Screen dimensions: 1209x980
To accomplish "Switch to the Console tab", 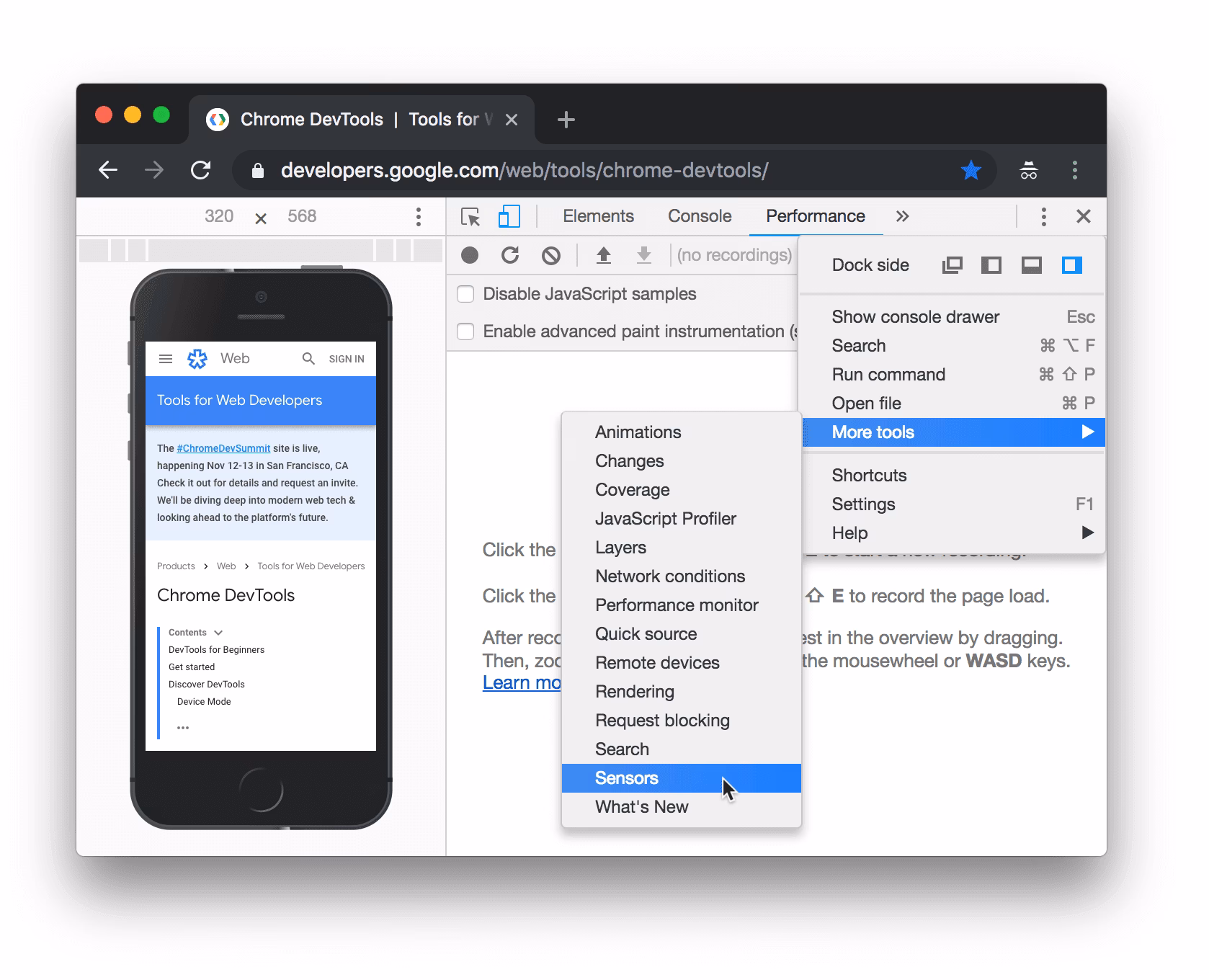I will coord(698,216).
